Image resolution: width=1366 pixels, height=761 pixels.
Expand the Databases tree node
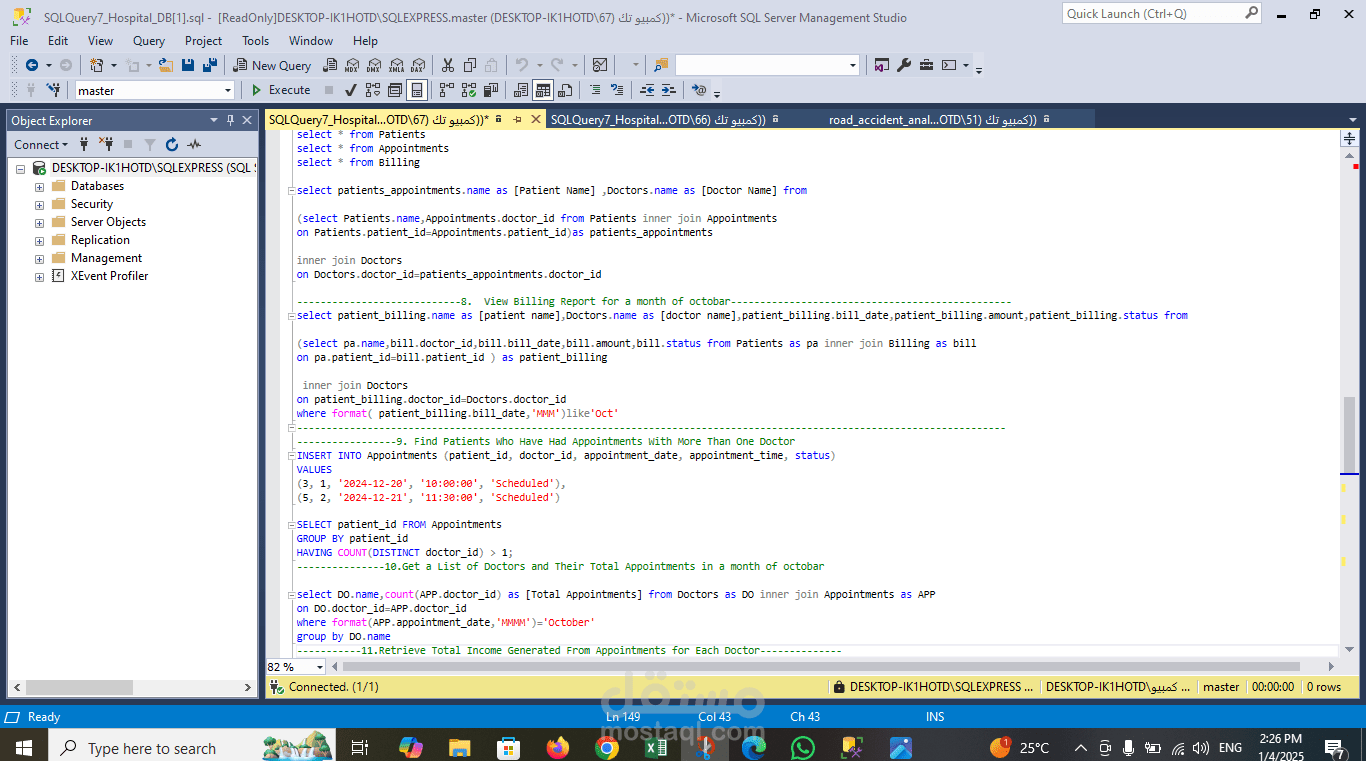tap(39, 187)
